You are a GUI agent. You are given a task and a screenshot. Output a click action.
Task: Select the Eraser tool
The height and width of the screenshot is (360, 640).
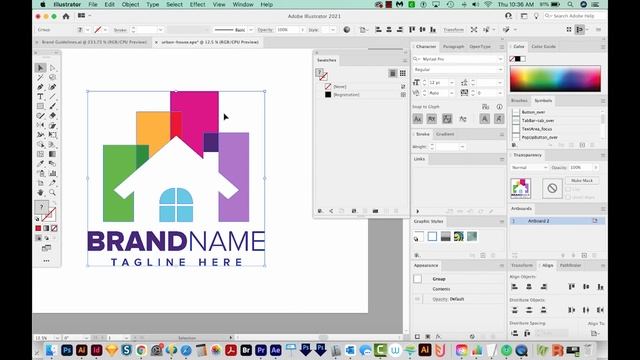point(53,116)
